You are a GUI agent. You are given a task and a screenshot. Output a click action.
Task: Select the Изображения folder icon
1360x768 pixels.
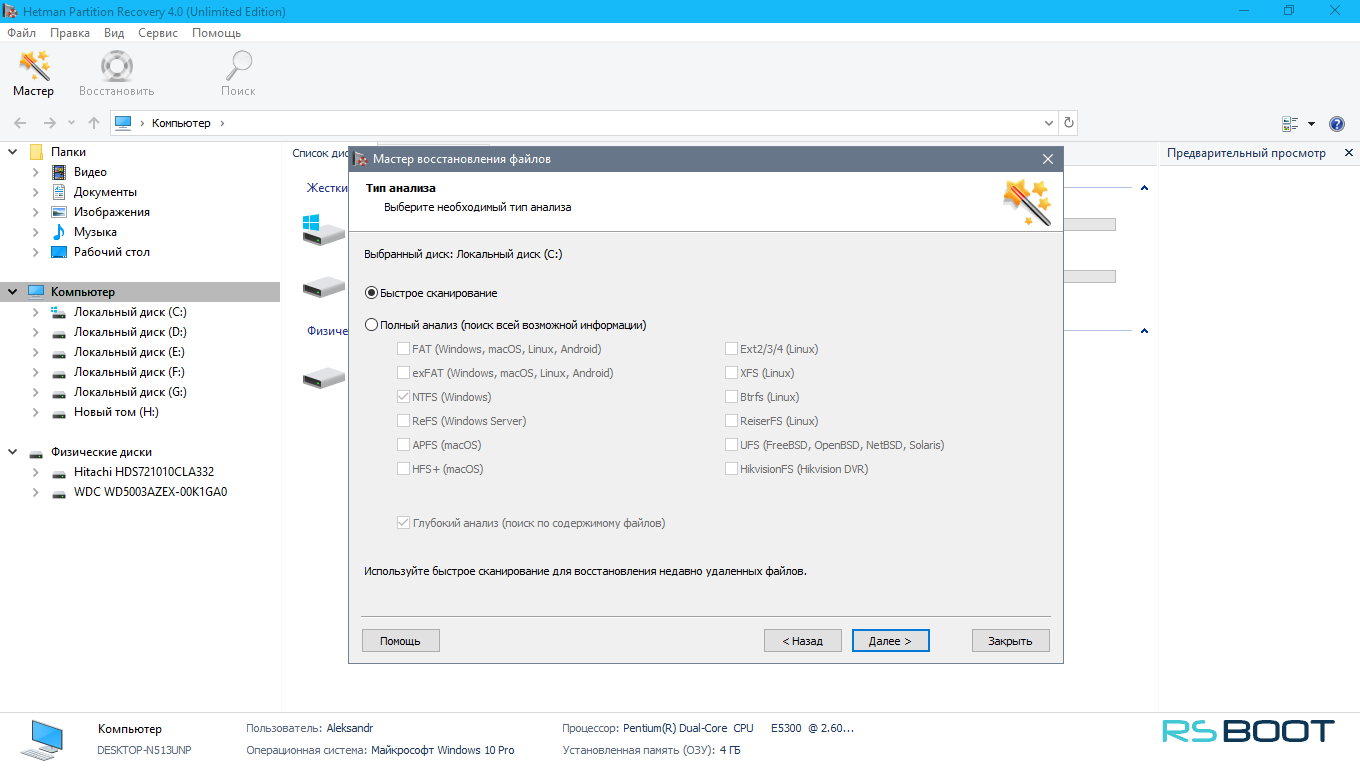pos(58,212)
